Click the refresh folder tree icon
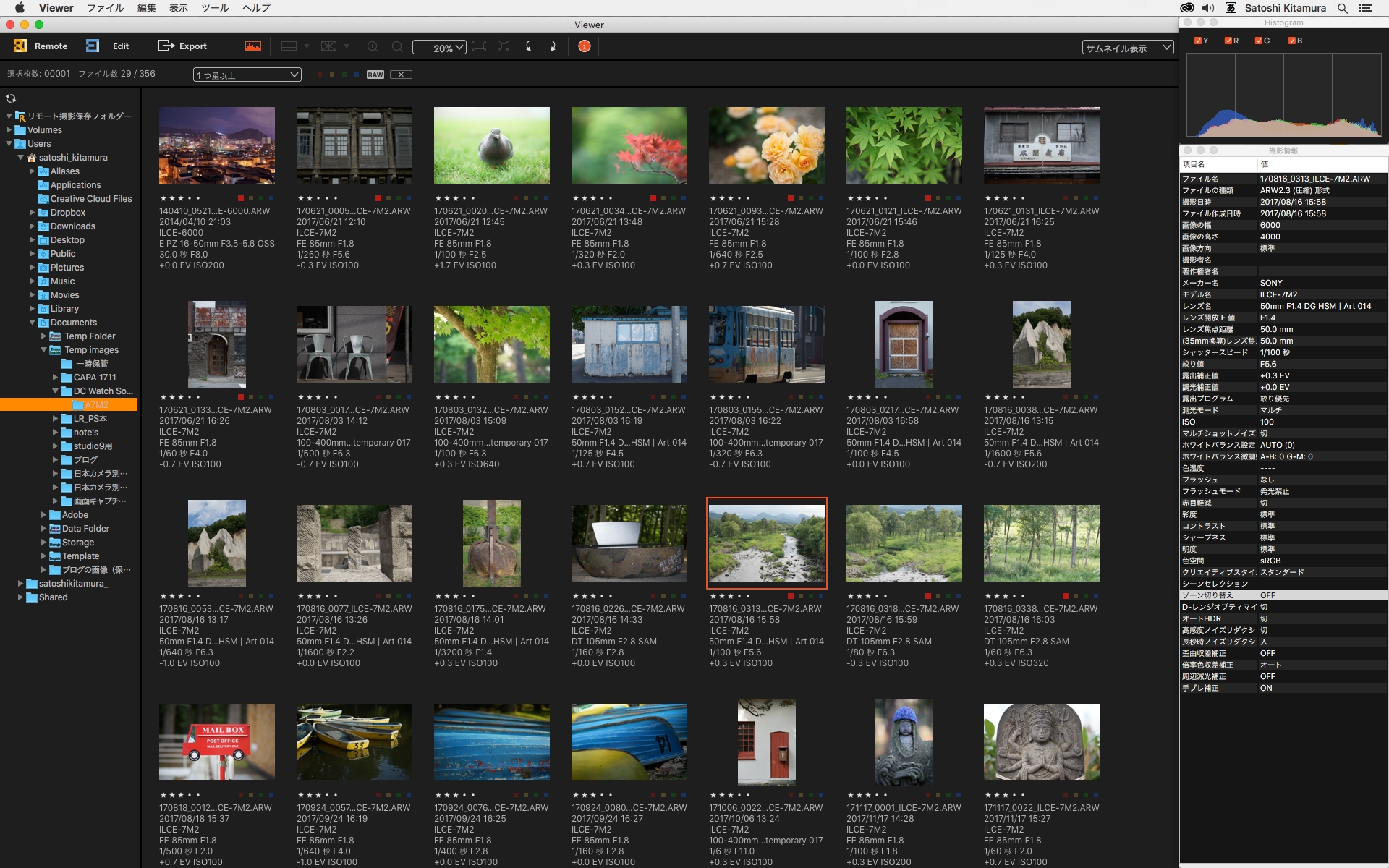 click(11, 98)
